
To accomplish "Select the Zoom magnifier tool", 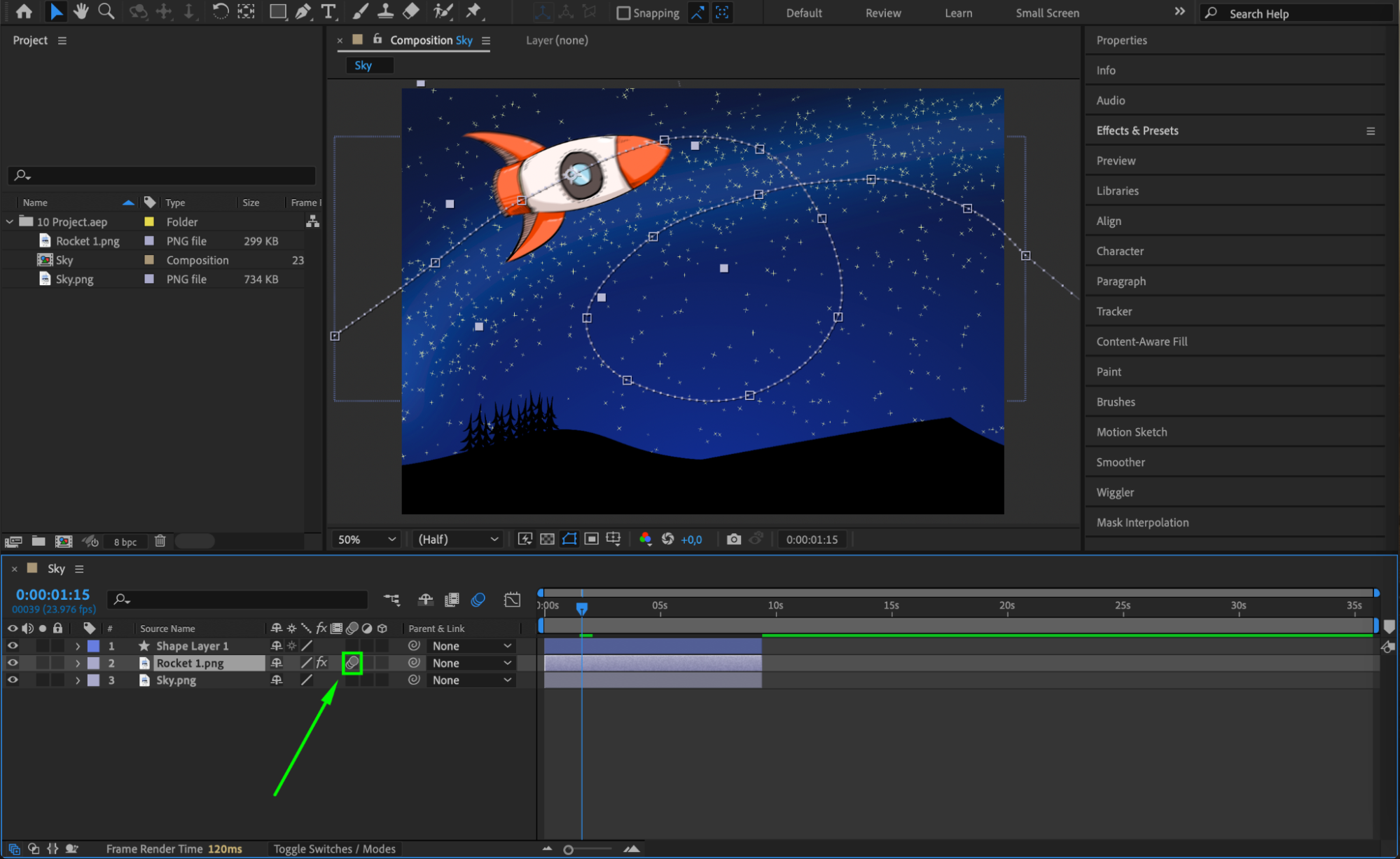I will [106, 11].
